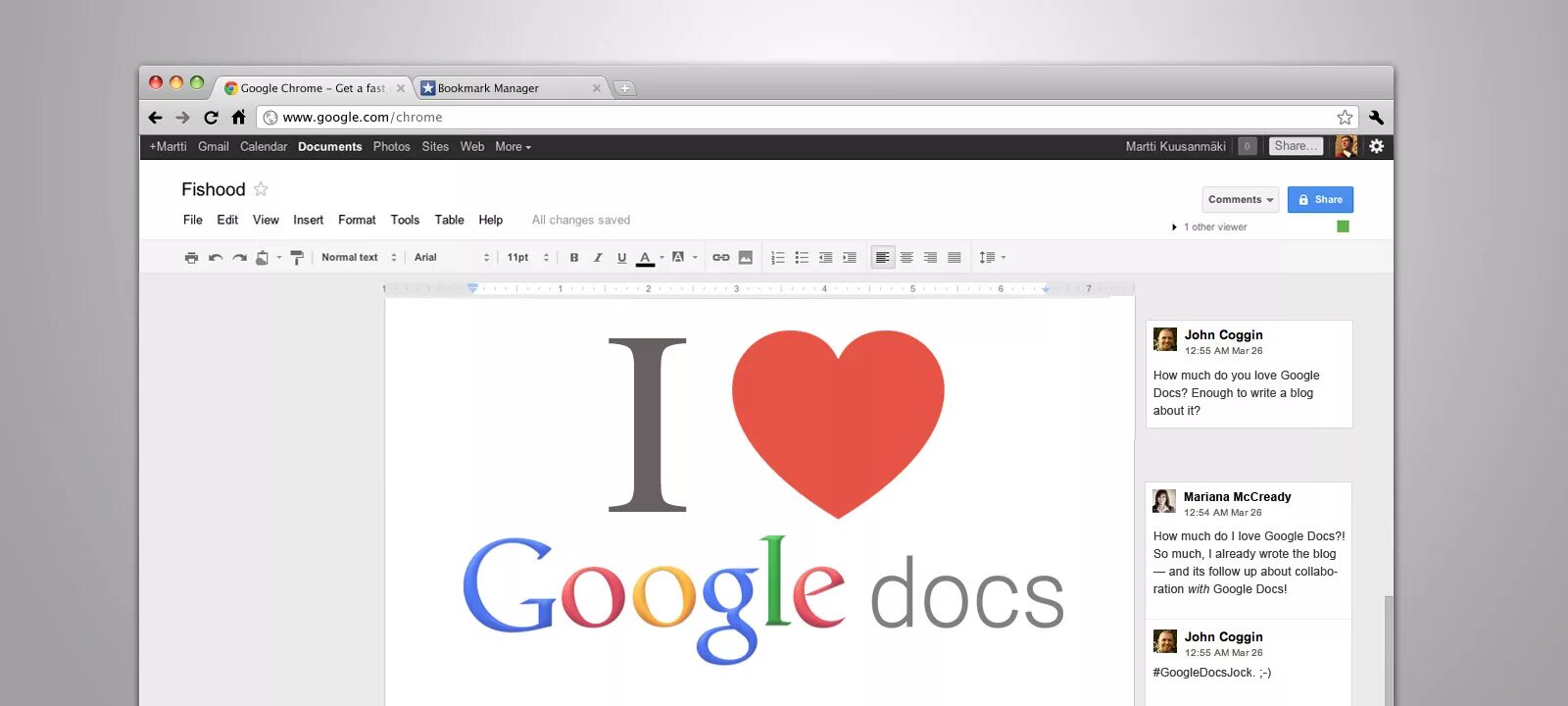This screenshot has height=706, width=1568.
Task: Open the Help menu
Action: tap(491, 221)
